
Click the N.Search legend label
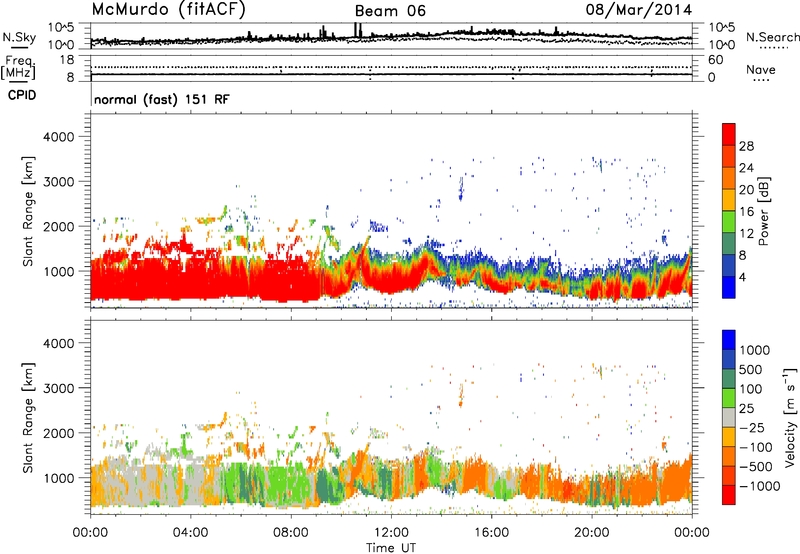(x=772, y=37)
